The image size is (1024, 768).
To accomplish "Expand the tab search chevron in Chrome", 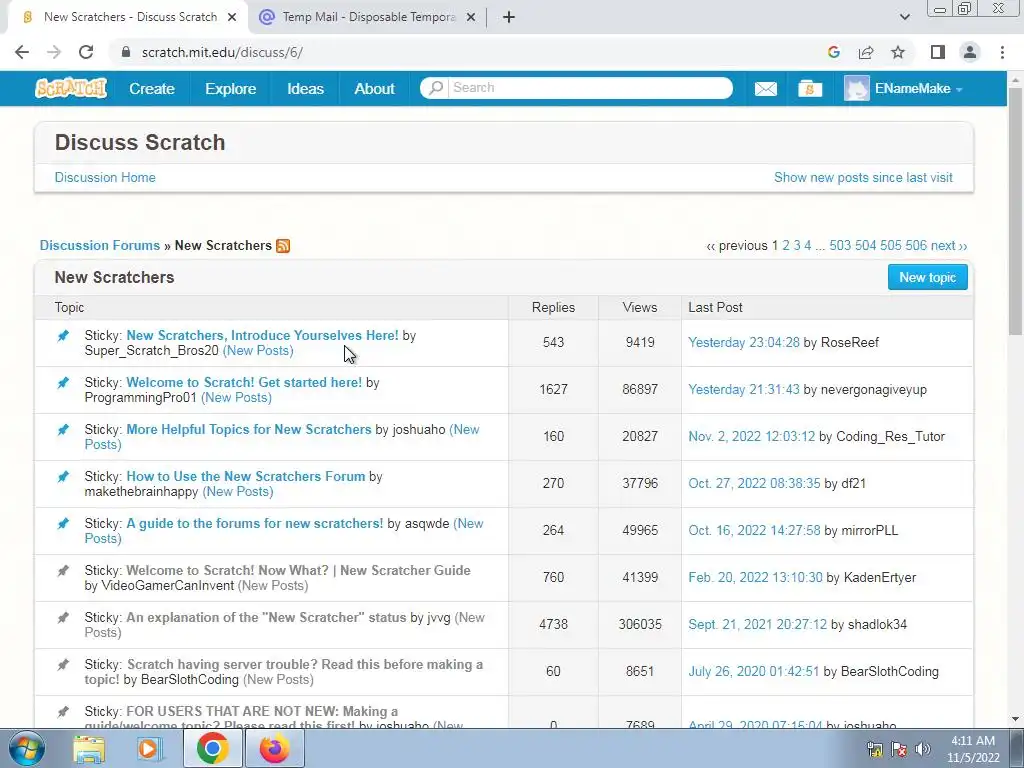I will tap(904, 17).
